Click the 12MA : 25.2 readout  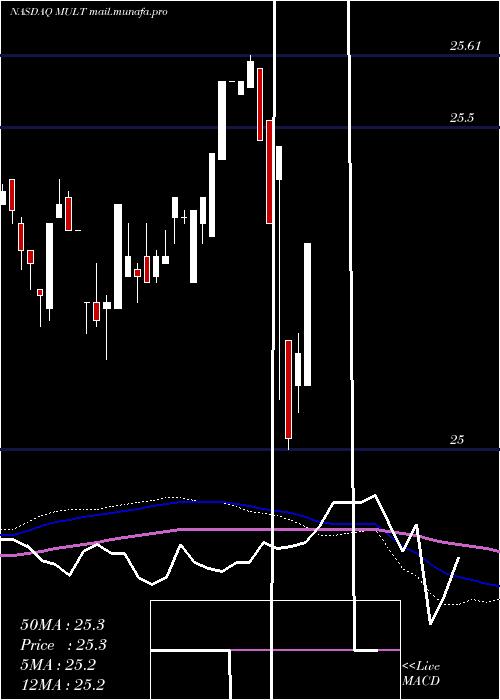pyautogui.click(x=62, y=685)
